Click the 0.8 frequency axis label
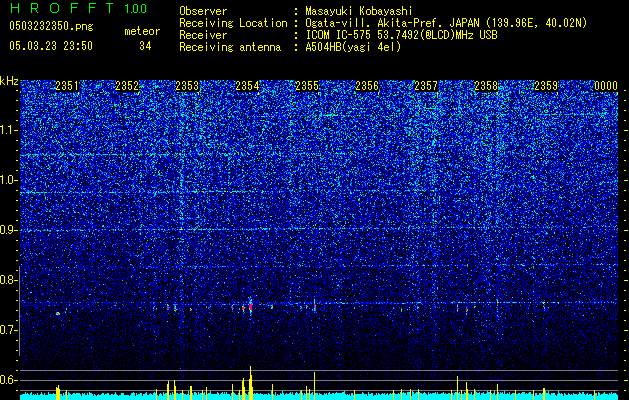The width and height of the screenshot is (629, 400). pos(9,280)
